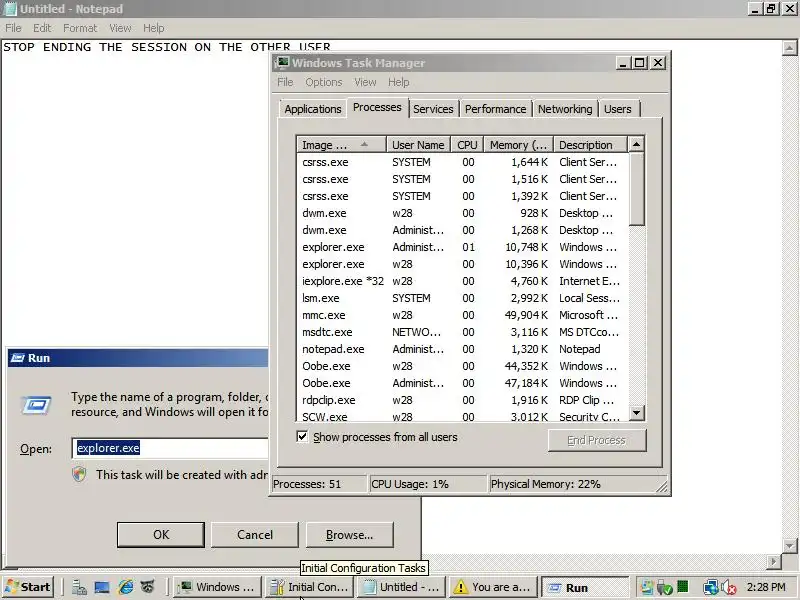
Task: Switch to Untitled Notepad taskbar button
Action: pos(401,587)
